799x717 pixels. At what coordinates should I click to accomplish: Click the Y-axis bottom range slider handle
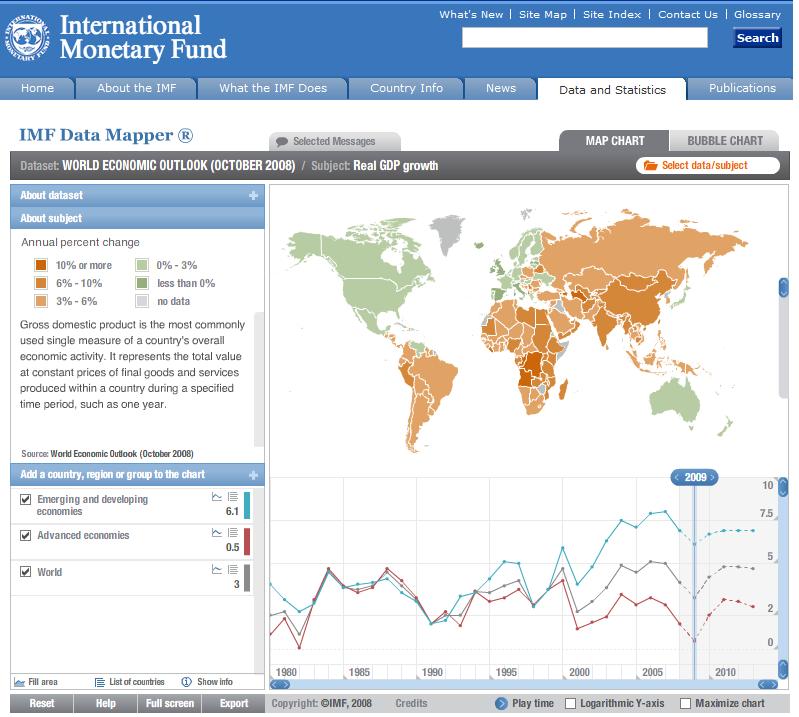pos(783,668)
